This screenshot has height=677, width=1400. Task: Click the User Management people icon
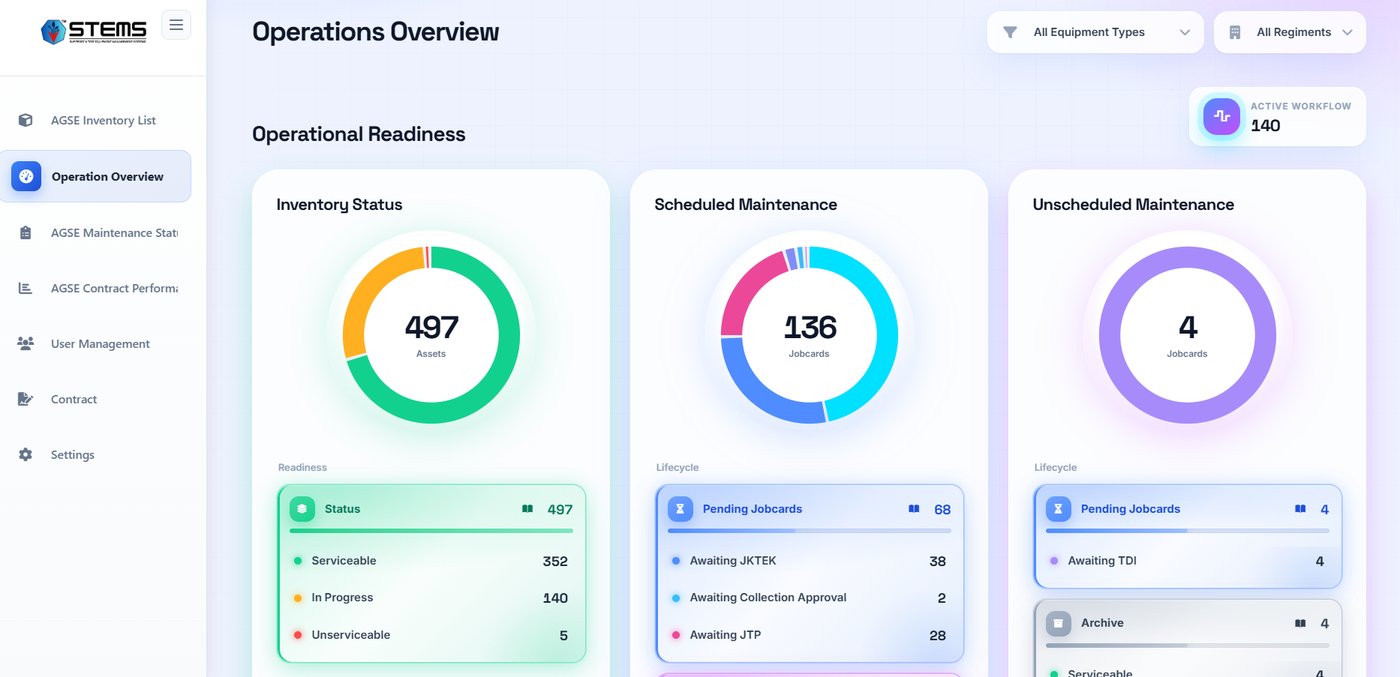click(26, 343)
